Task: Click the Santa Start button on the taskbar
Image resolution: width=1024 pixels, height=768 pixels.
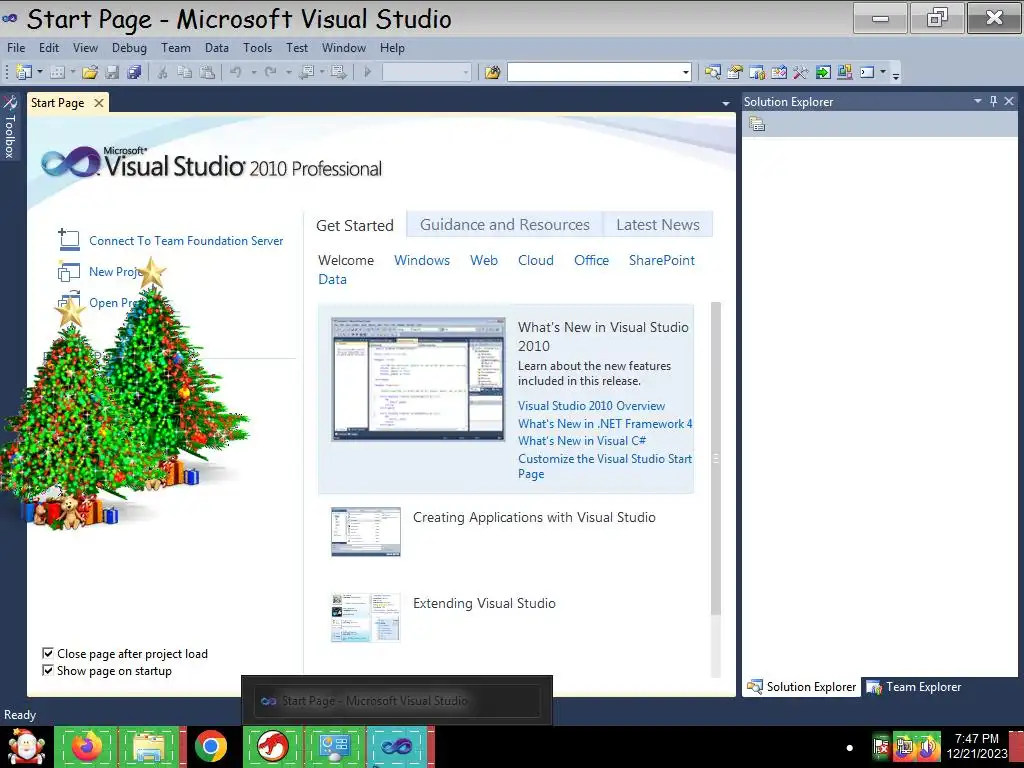Action: pyautogui.click(x=26, y=746)
